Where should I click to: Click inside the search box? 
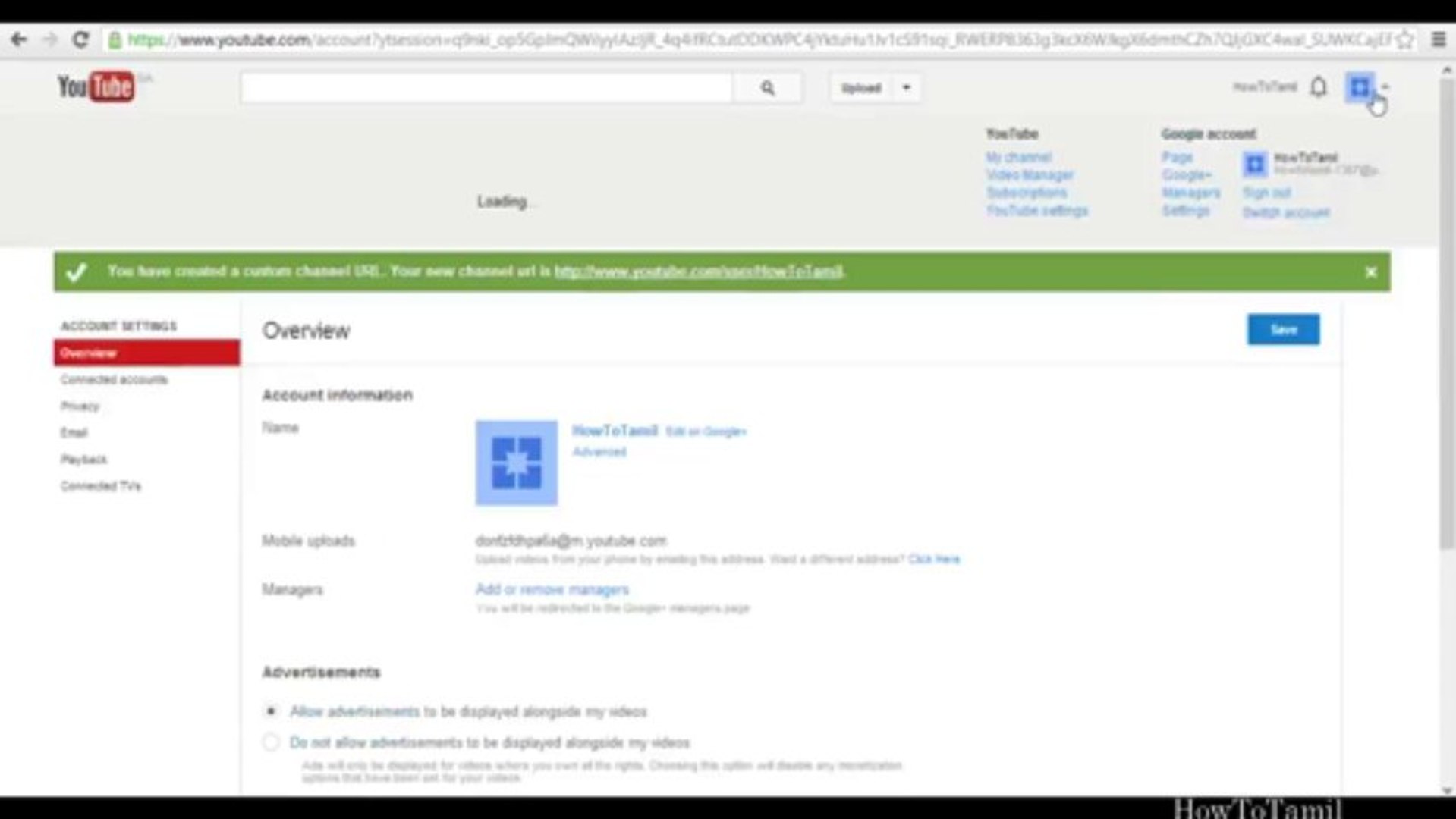(486, 87)
